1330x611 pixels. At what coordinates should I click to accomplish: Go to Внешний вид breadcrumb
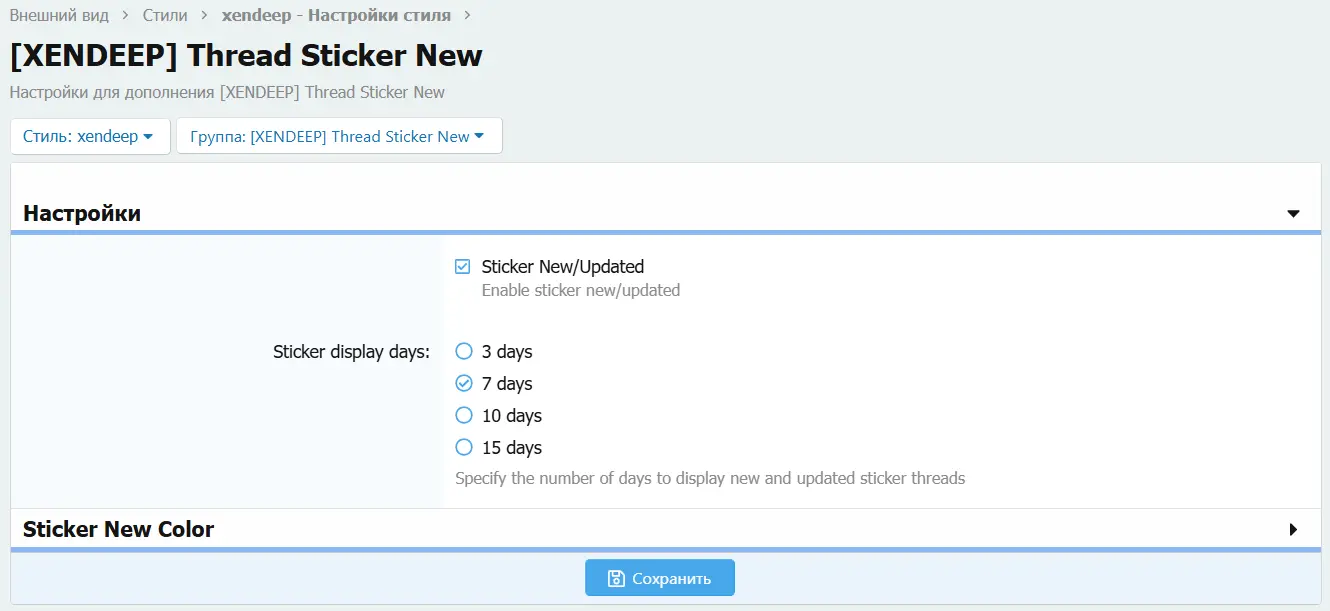(59, 16)
